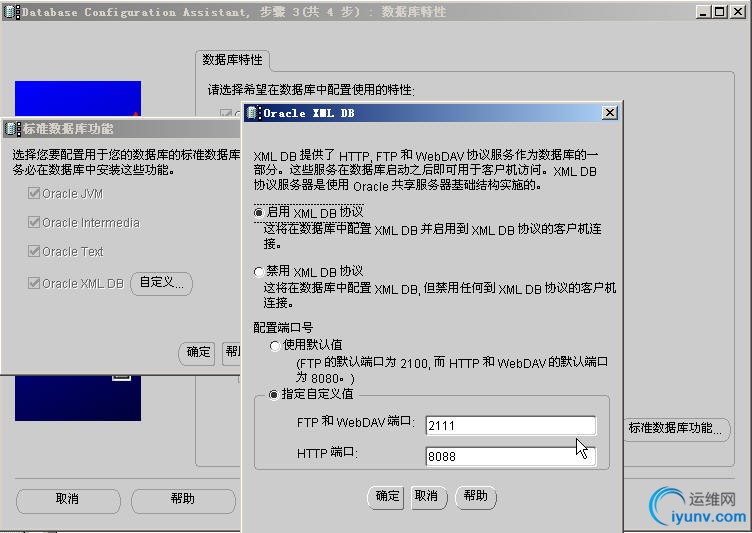Choose the use default port values option
Image resolution: width=752 pixels, height=533 pixels.
pos(275,345)
